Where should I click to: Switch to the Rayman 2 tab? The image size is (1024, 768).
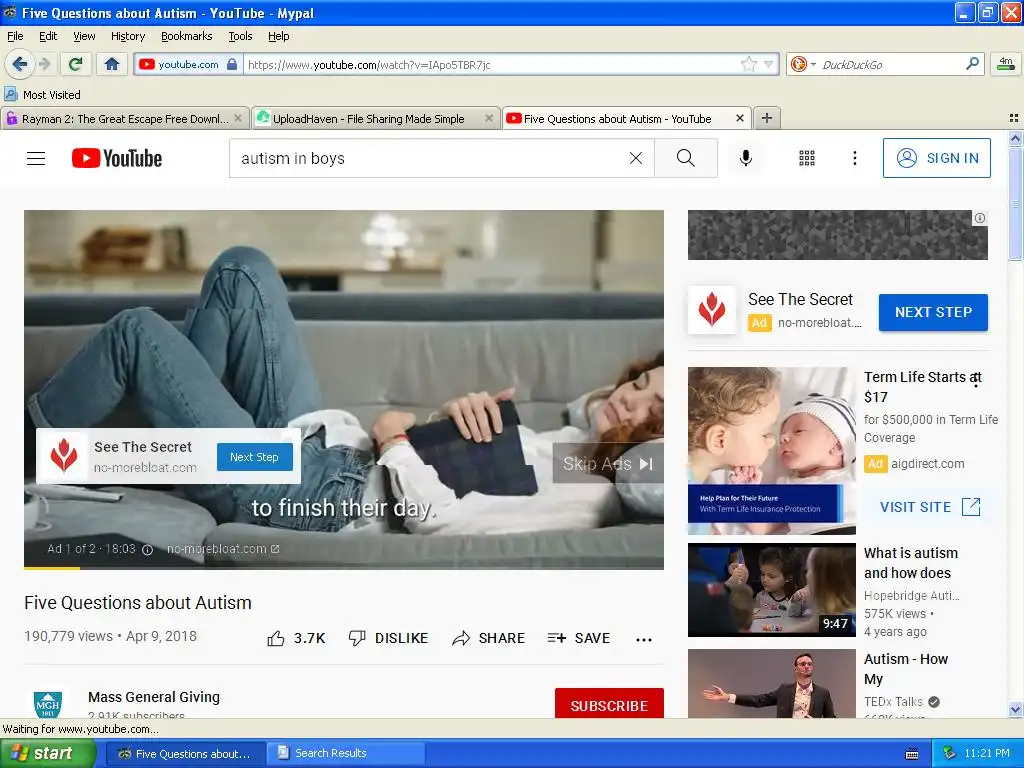[x=124, y=119]
